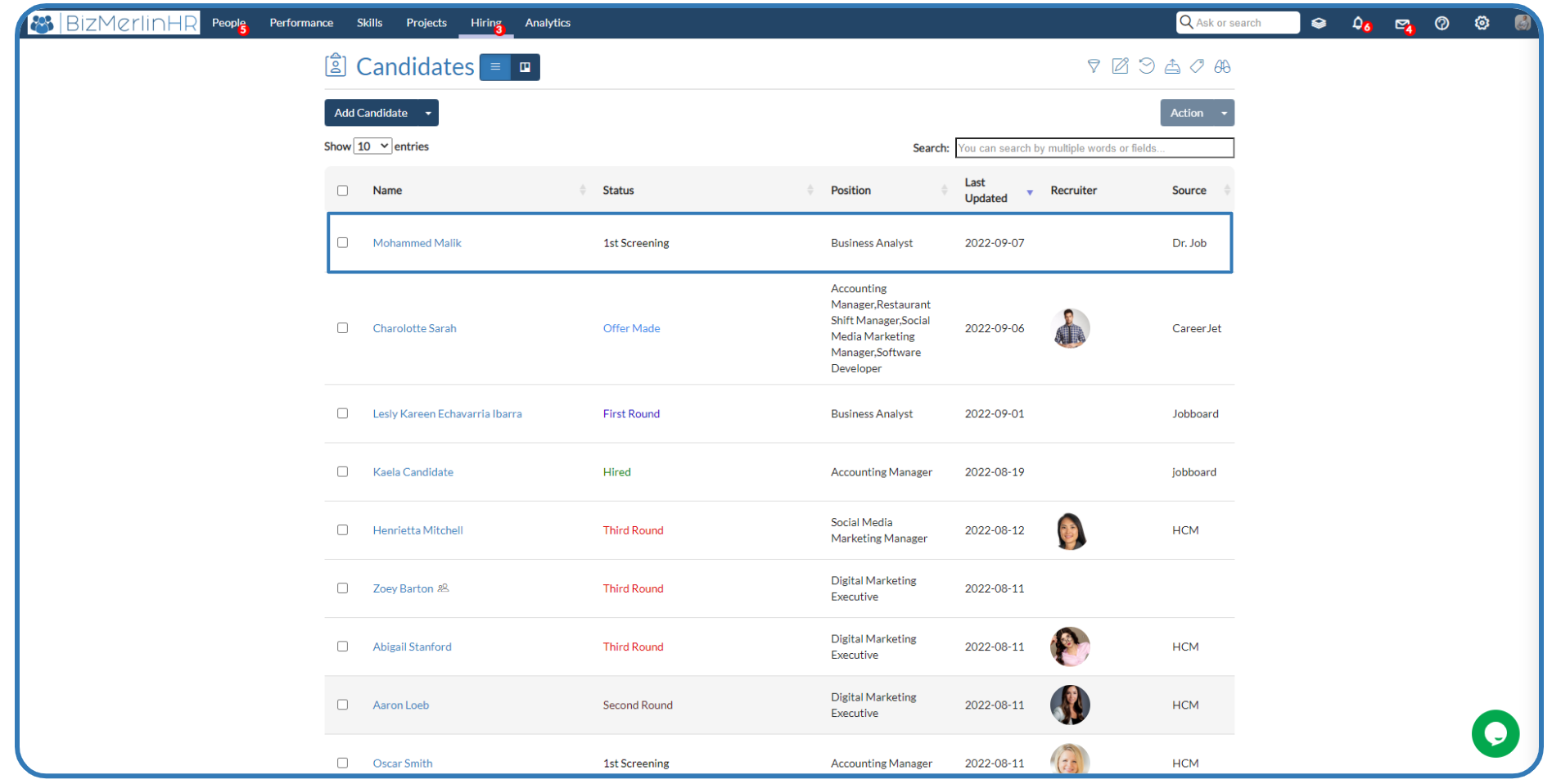
Task: Check the box for Abigail Stanford
Action: [343, 647]
